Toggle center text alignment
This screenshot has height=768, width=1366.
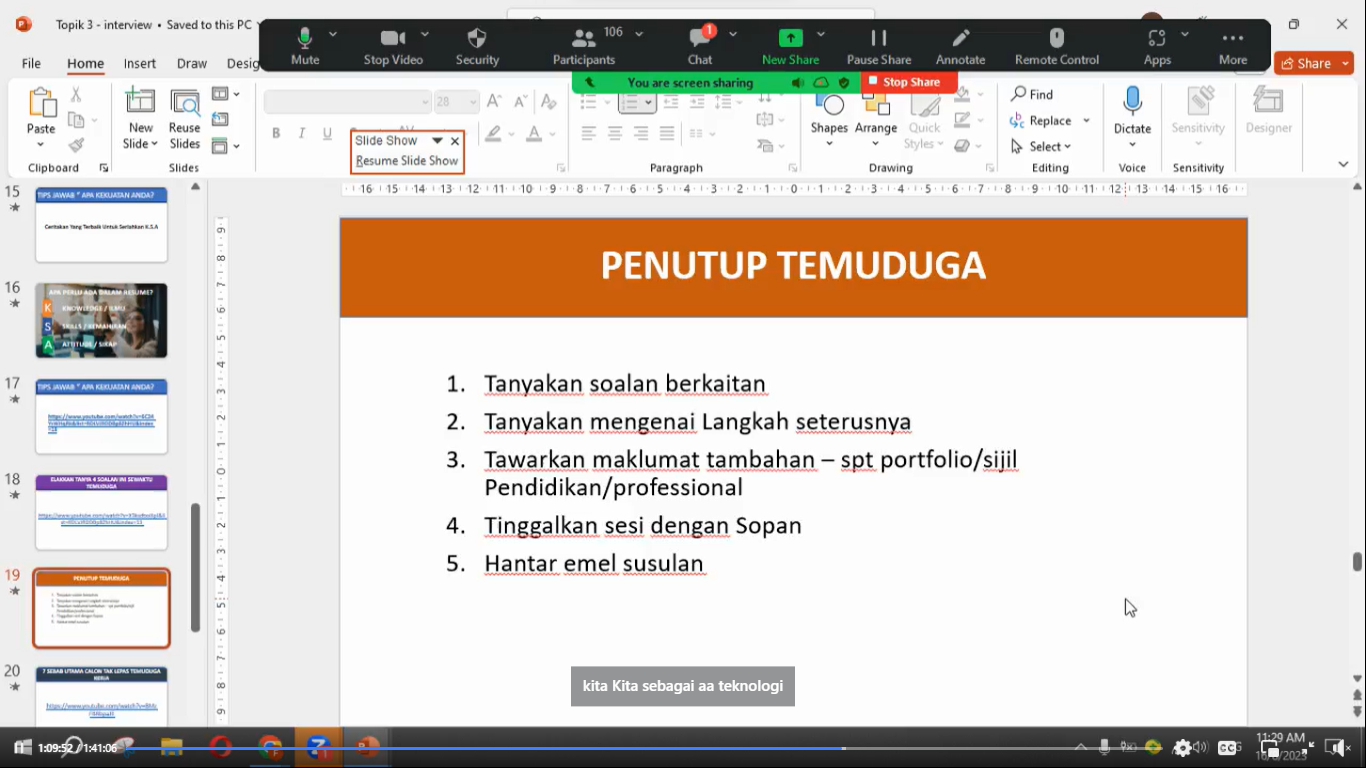[x=615, y=133]
